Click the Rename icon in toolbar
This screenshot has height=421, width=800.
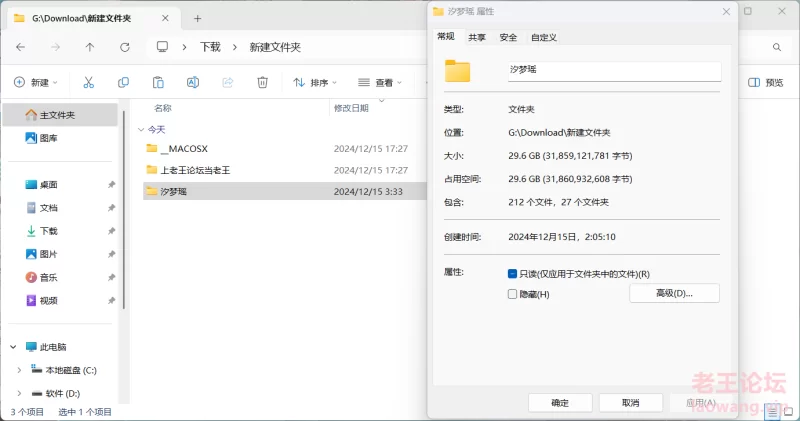click(x=193, y=82)
